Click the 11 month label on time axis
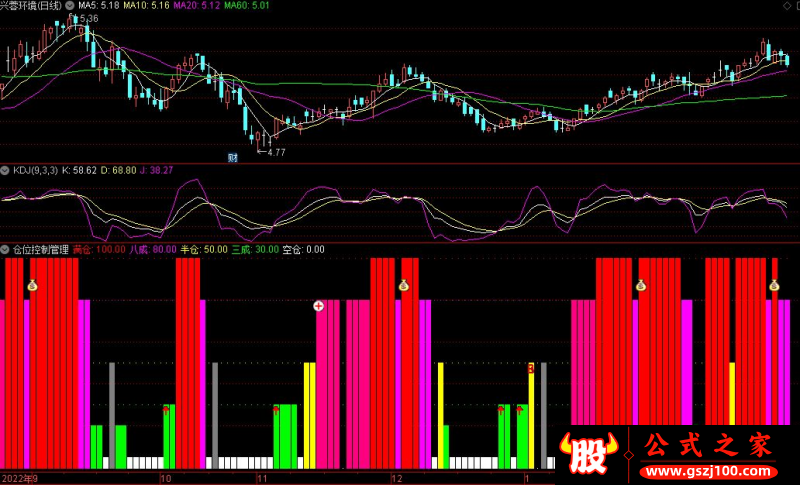 pos(262,479)
